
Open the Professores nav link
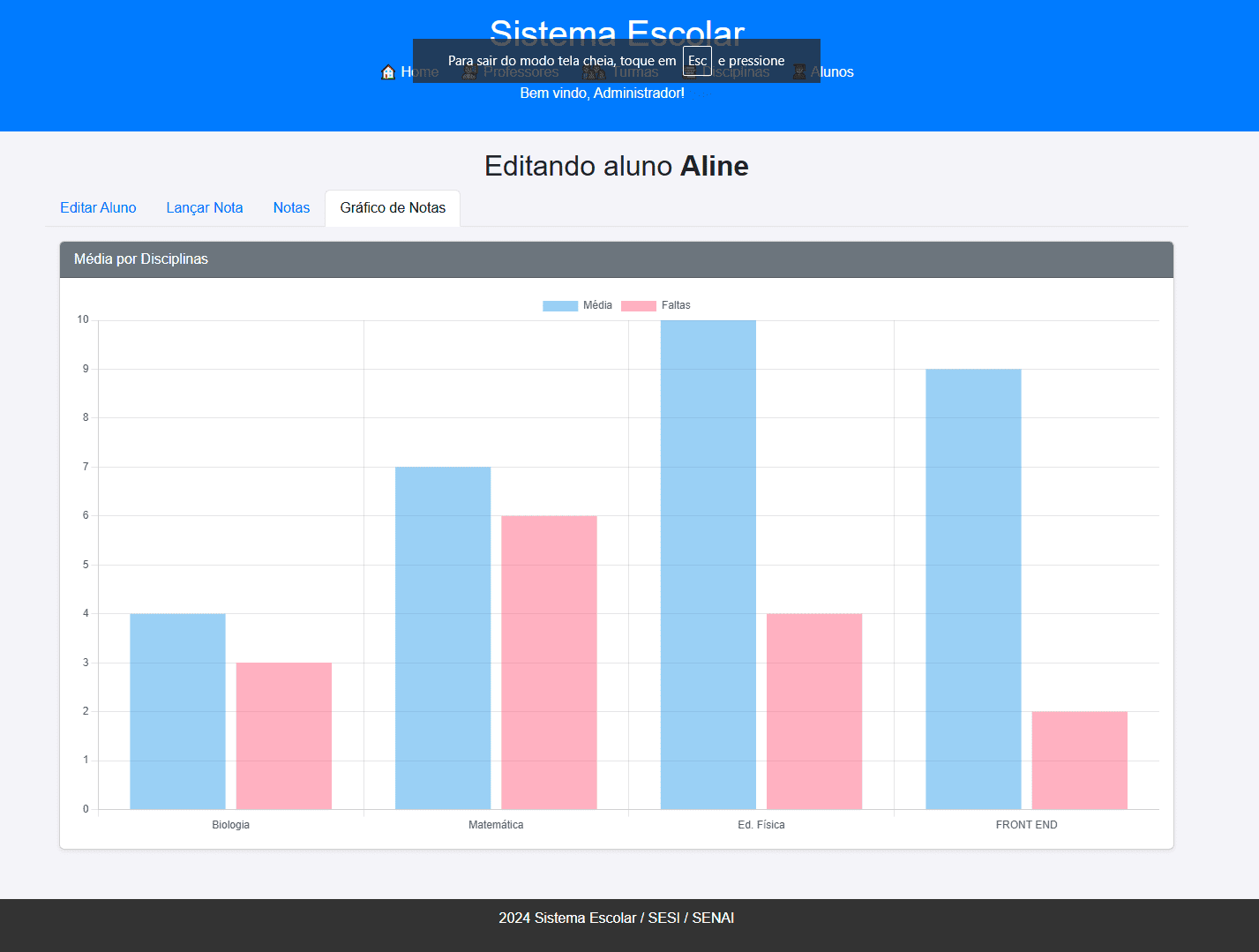click(x=511, y=72)
